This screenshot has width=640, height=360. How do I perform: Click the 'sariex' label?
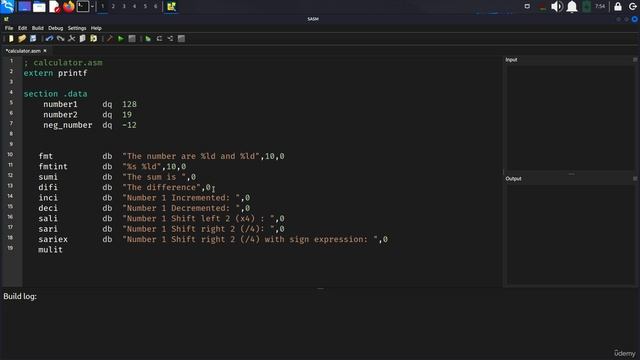(x=53, y=239)
